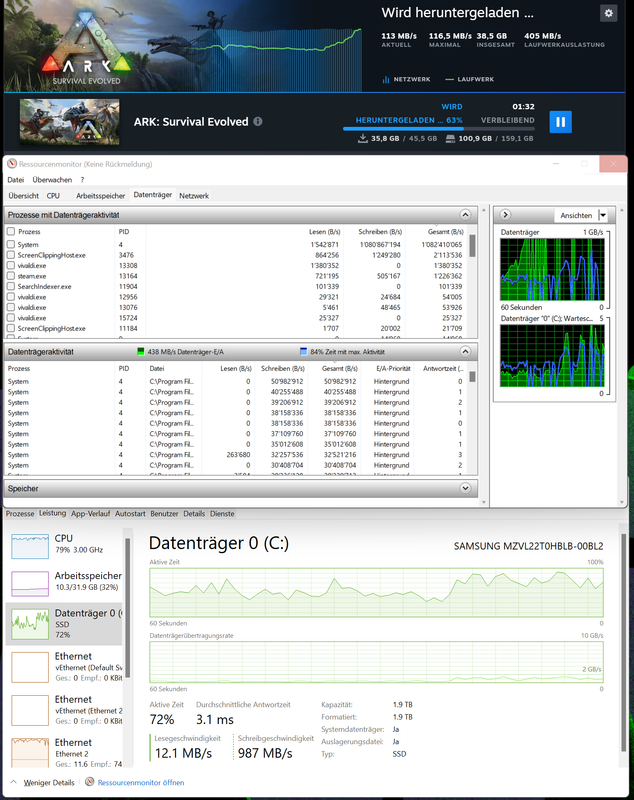The width and height of the screenshot is (634, 800).
Task: Click the resource monitor icon beside öffnen link
Action: click(90, 782)
